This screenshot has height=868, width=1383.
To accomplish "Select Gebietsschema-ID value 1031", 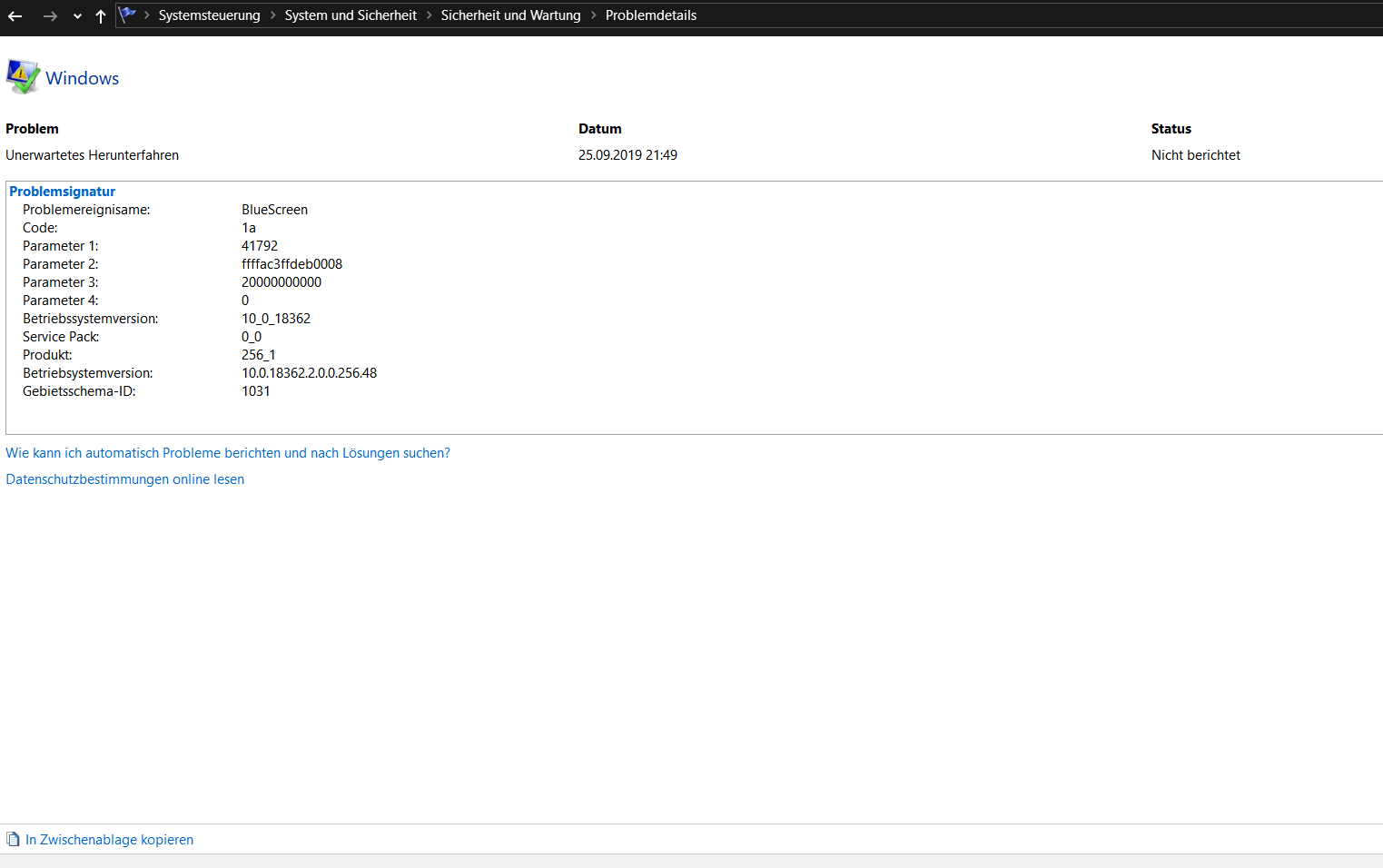I will tap(256, 391).
